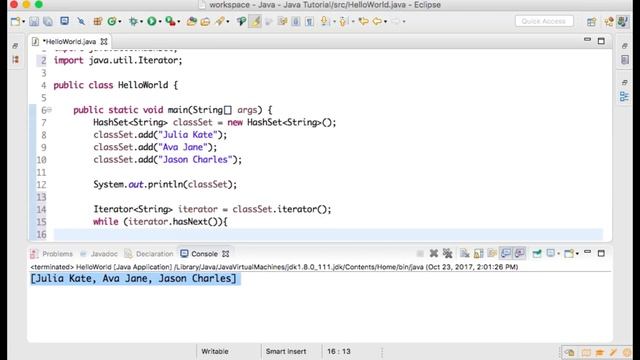Click the Open Type icon
Viewport: 640px width, 360px height.
pyautogui.click(x=191, y=21)
